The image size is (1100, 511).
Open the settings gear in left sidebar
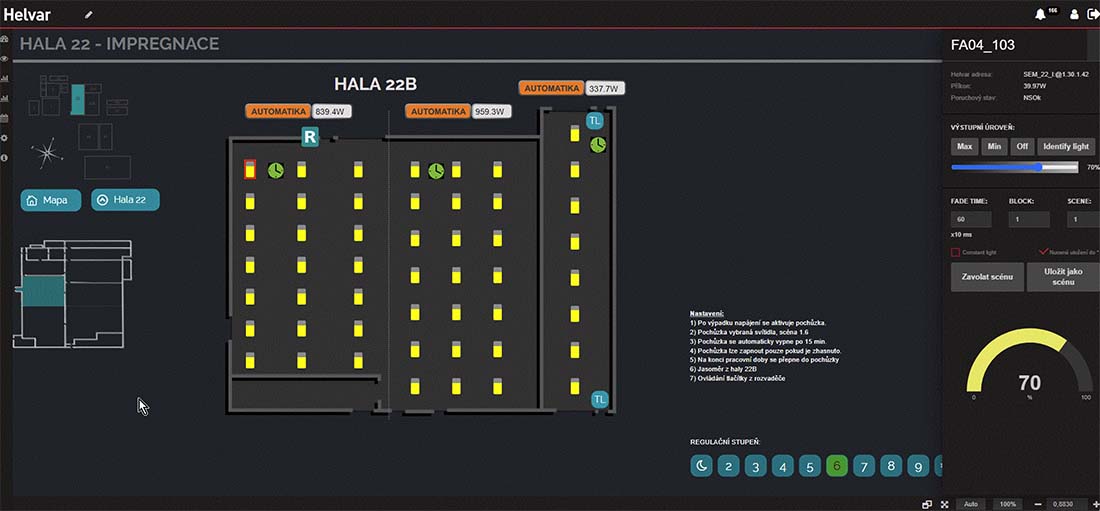coord(5,138)
